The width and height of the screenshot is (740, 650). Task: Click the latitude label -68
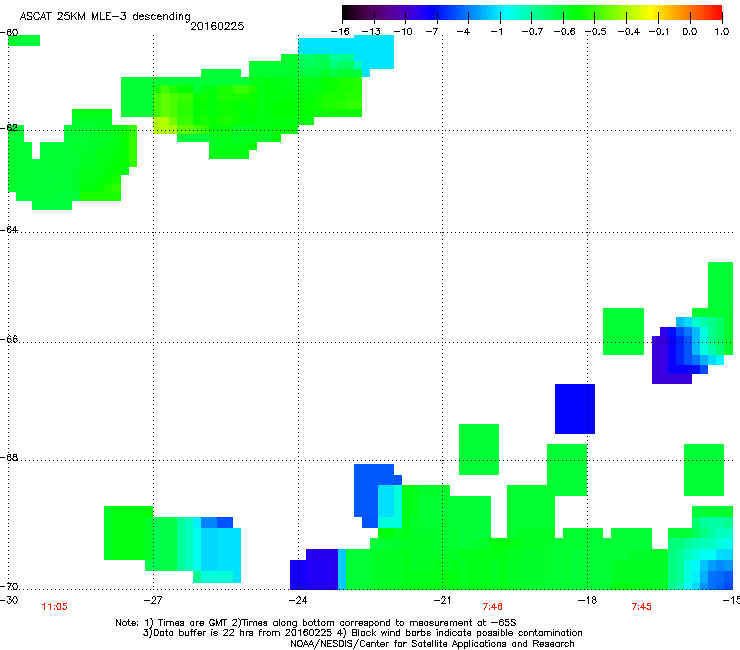(9, 458)
